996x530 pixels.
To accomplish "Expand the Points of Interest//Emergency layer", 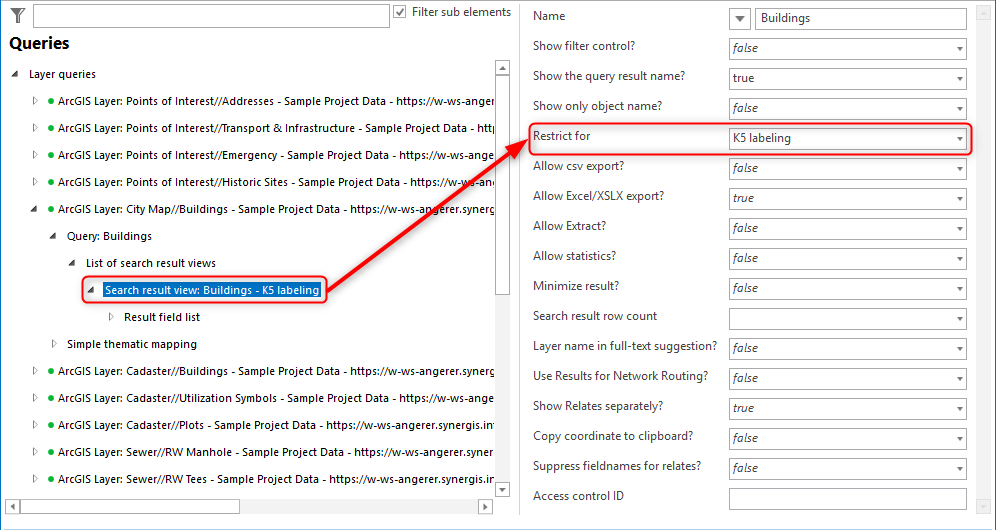I will (35, 154).
